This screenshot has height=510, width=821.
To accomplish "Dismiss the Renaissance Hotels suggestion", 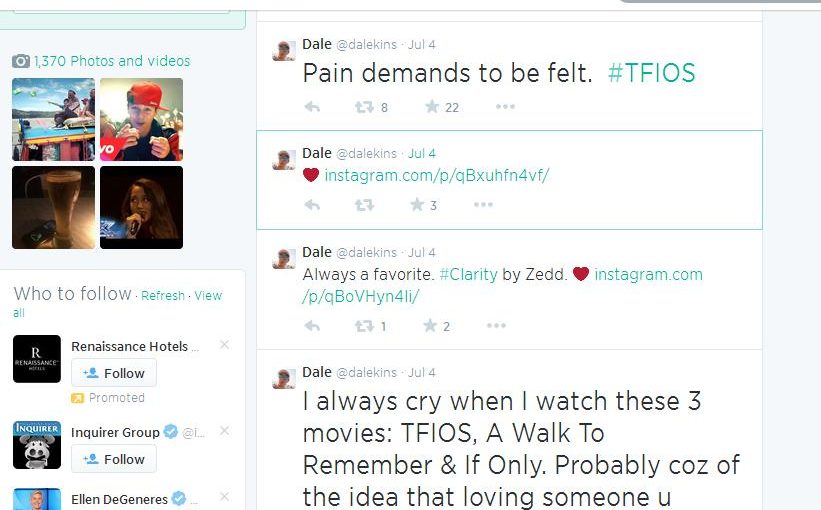I will pyautogui.click(x=225, y=345).
